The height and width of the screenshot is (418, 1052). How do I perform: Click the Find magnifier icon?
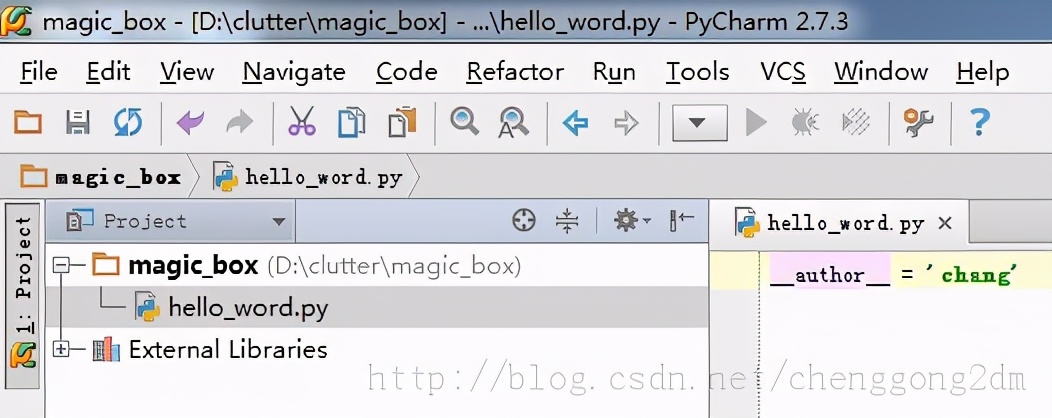pyautogui.click(x=464, y=121)
